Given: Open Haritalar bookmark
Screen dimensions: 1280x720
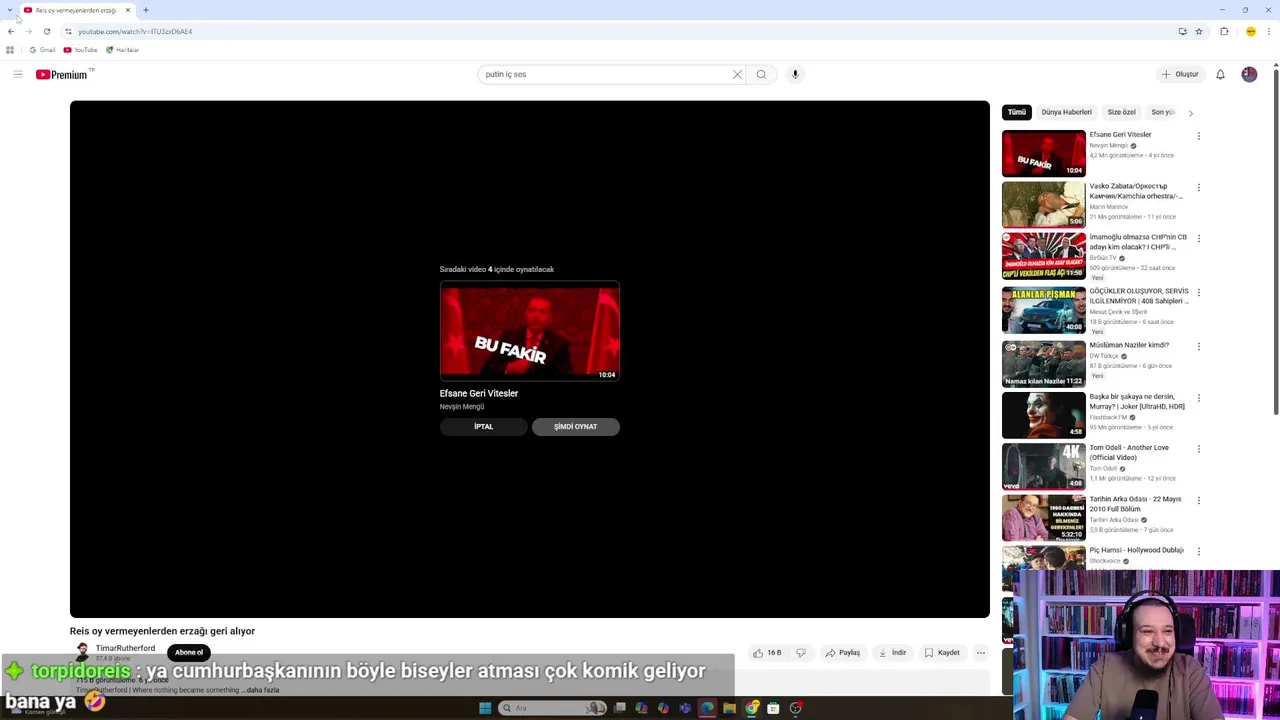Looking at the screenshot, I should pyautogui.click(x=122, y=50).
